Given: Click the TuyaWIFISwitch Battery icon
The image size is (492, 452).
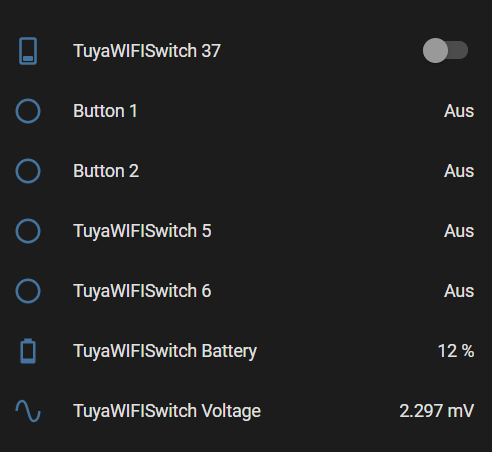Looking at the screenshot, I should [x=28, y=351].
